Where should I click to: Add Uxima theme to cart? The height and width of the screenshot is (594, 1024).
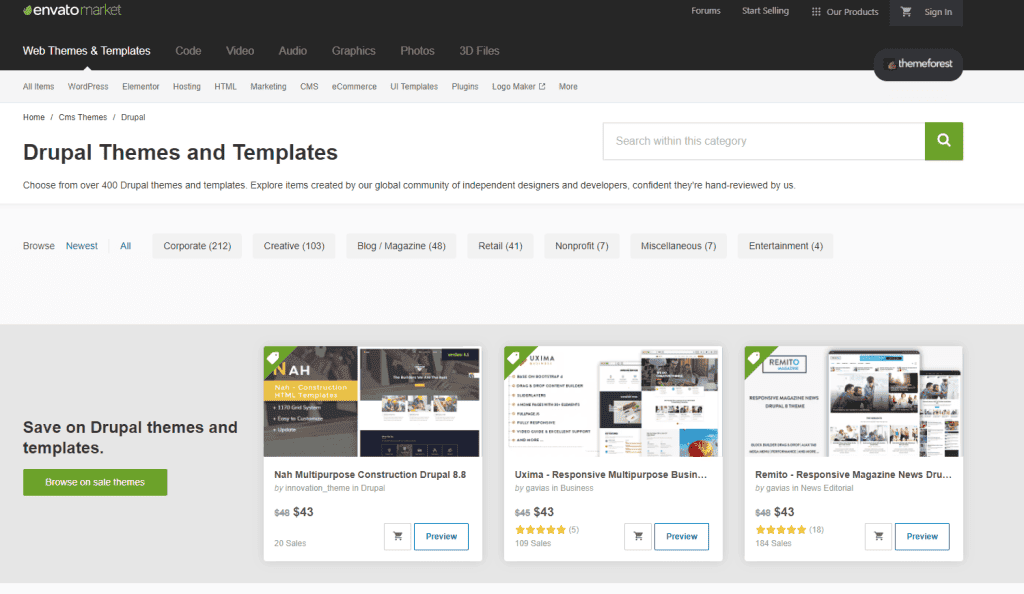(x=638, y=537)
